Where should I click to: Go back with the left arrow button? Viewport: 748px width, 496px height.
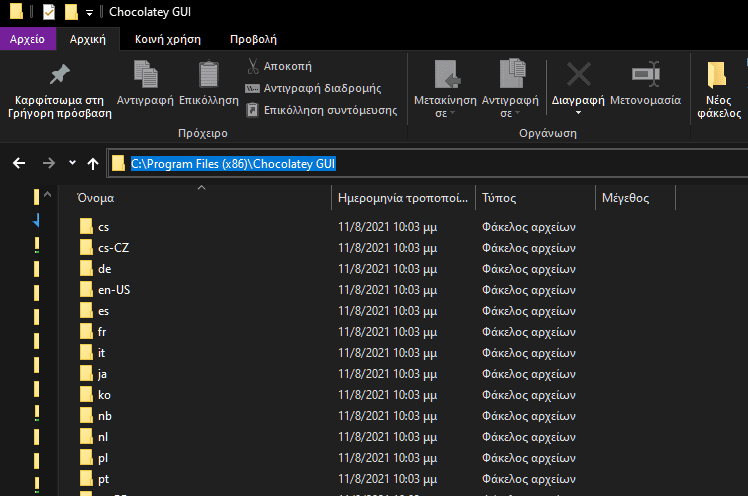[19, 164]
